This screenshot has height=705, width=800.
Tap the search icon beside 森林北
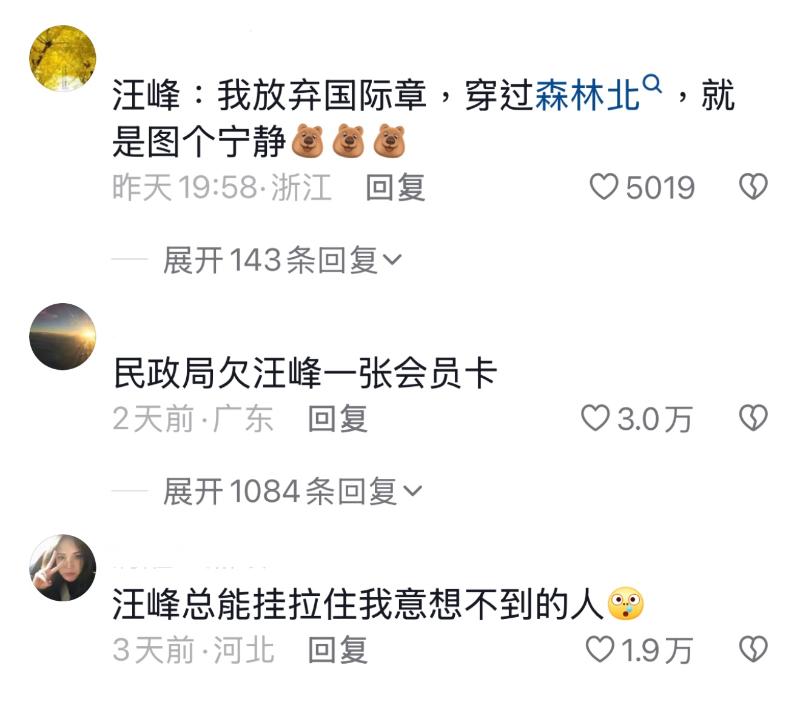[652, 84]
